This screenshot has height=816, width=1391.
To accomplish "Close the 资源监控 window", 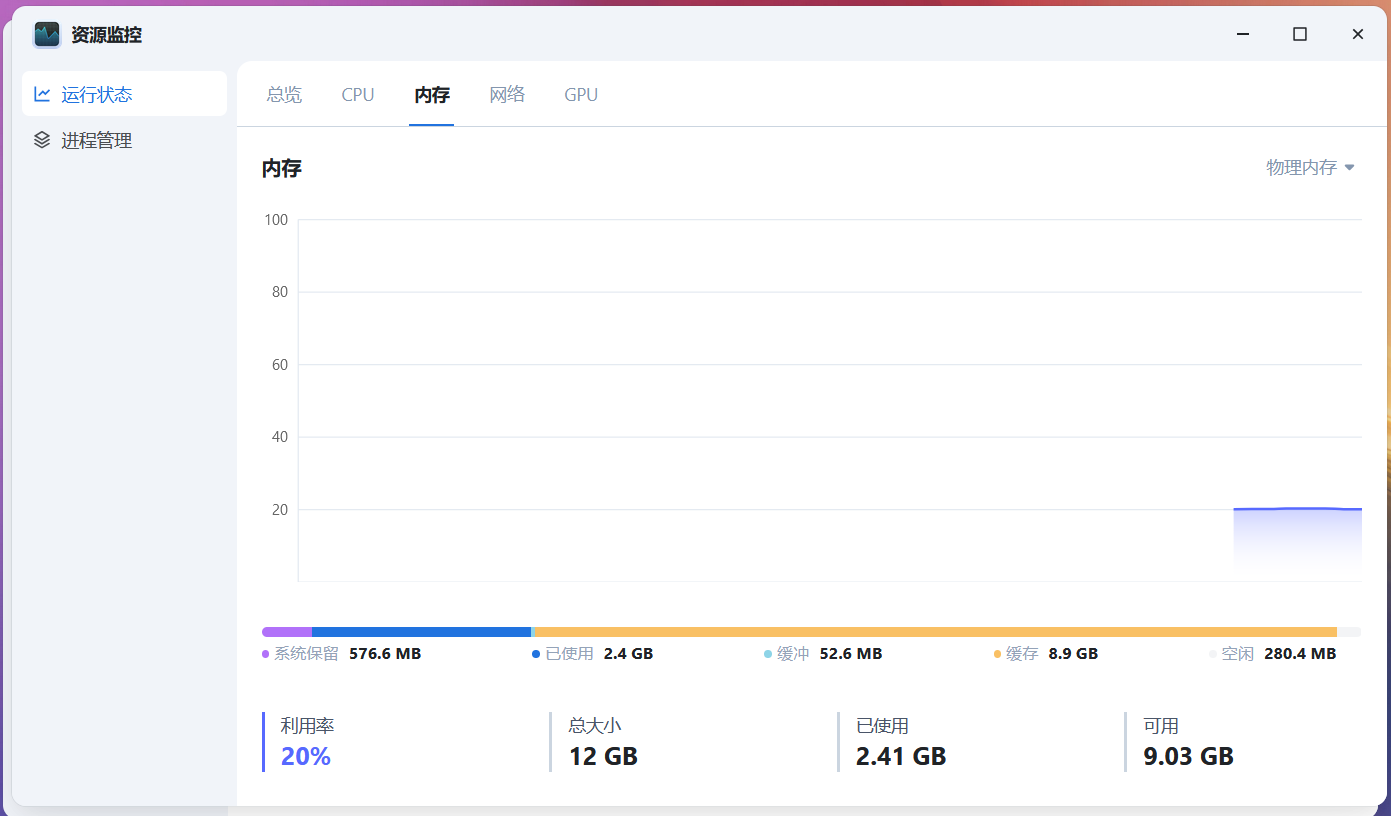I will [x=1357, y=34].
